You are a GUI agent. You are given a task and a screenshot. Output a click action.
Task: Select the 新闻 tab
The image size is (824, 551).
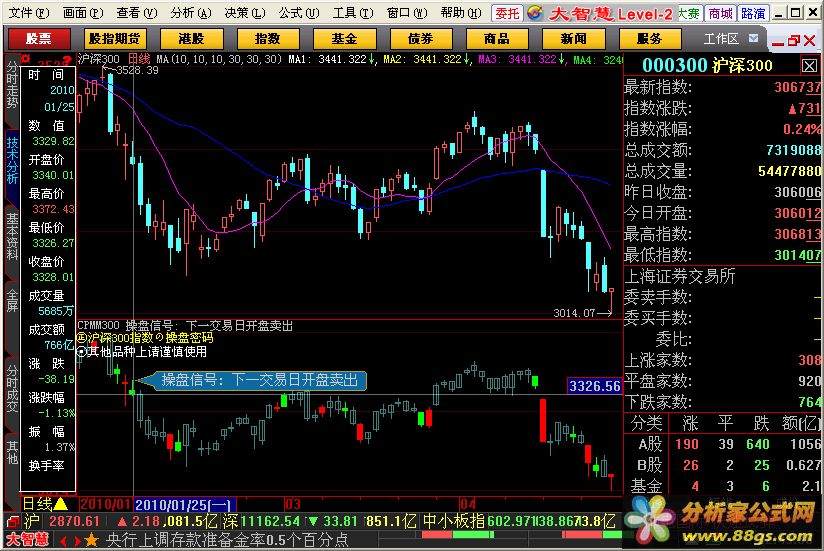tap(573, 38)
